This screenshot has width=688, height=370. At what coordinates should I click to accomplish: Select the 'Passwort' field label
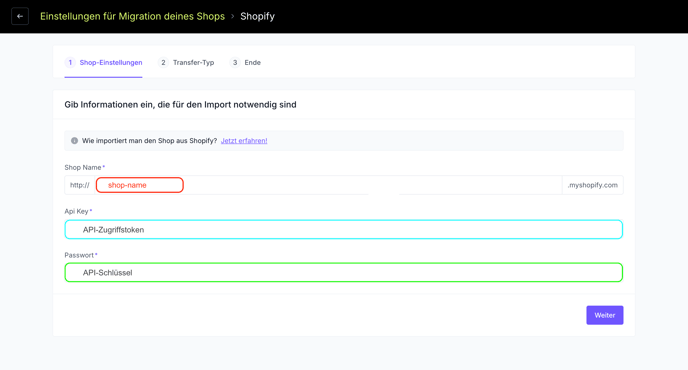[x=79, y=255]
